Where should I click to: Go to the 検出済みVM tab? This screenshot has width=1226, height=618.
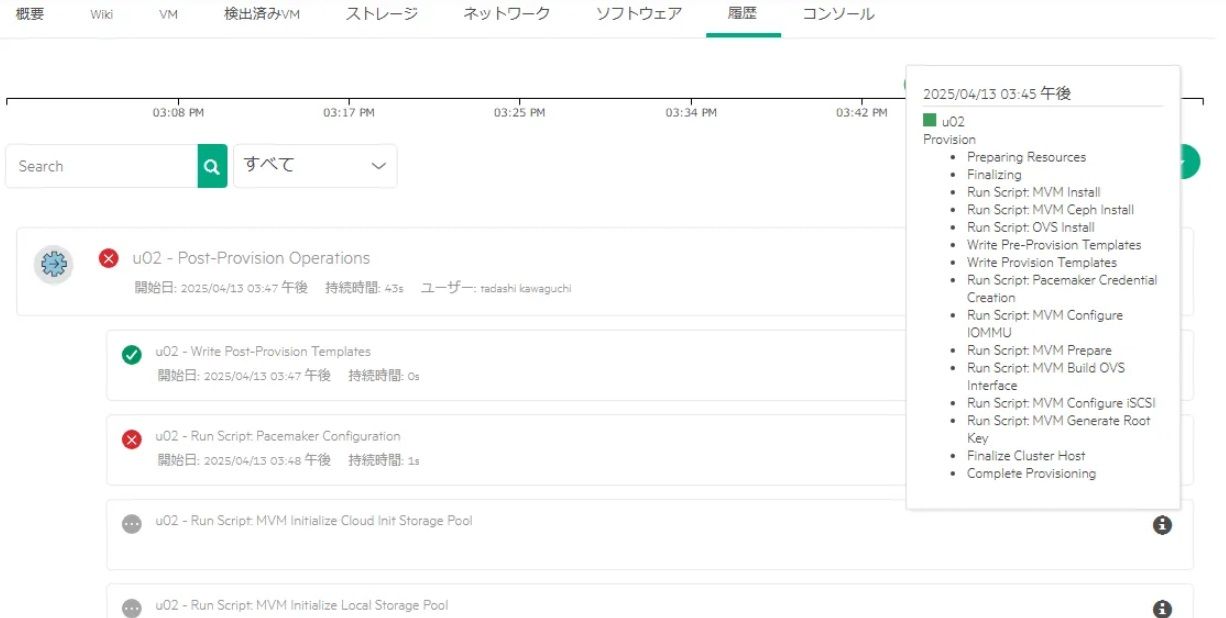pos(262,14)
